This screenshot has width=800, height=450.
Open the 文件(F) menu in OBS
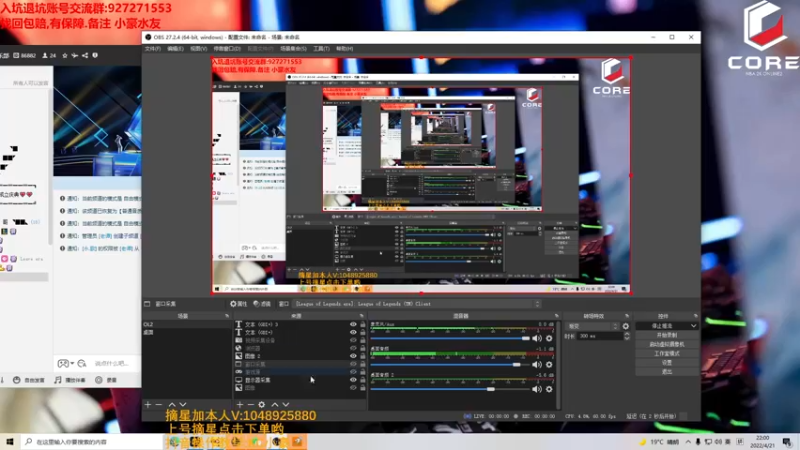pyautogui.click(x=153, y=48)
